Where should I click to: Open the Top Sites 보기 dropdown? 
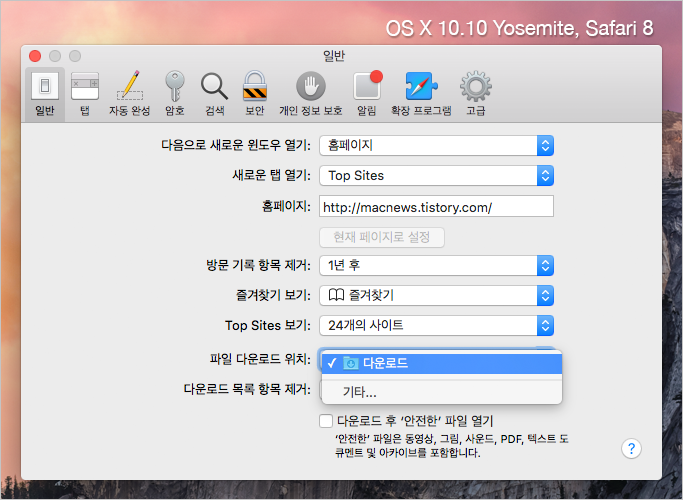click(x=436, y=325)
